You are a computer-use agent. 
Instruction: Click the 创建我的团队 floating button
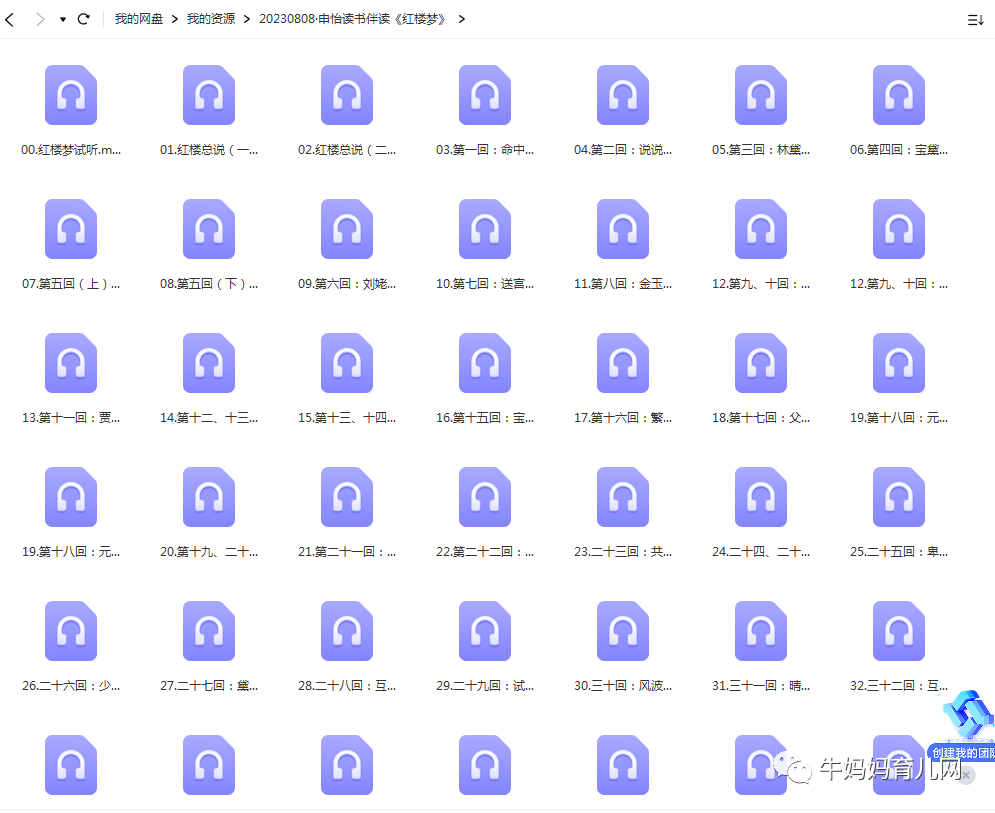962,753
